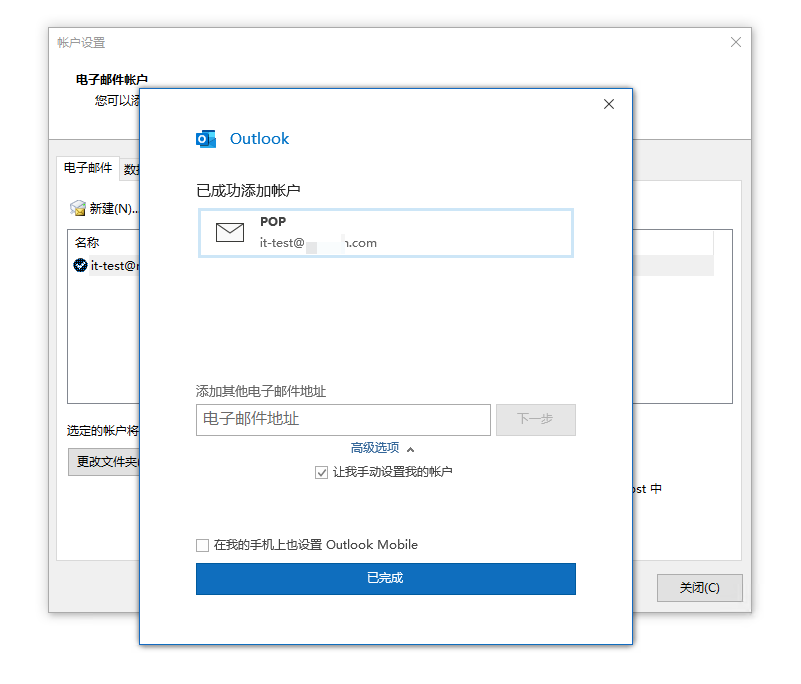The image size is (801, 684).
Task: Click the Outlook logo icon
Action: tap(206, 139)
